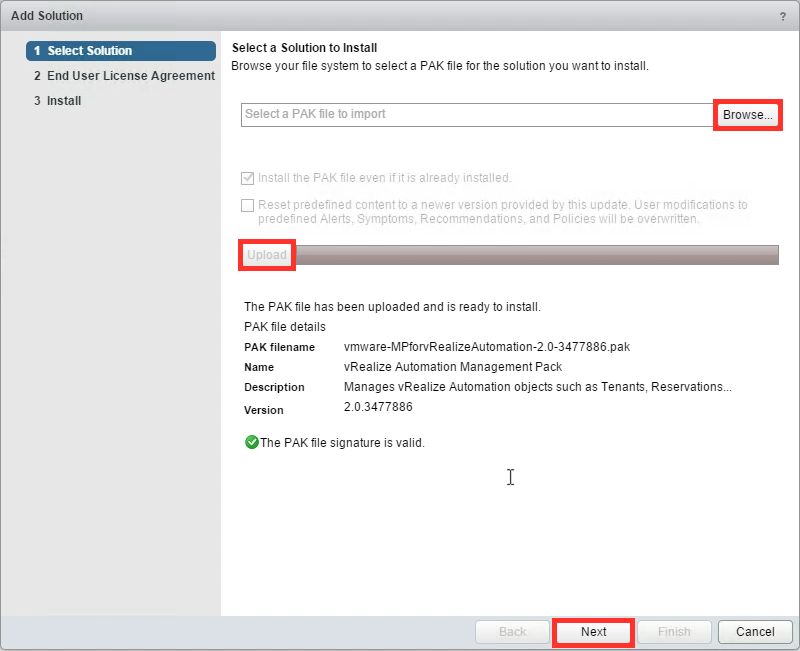800x651 pixels.
Task: Select step 1 Select Solution
Action: click(121, 51)
